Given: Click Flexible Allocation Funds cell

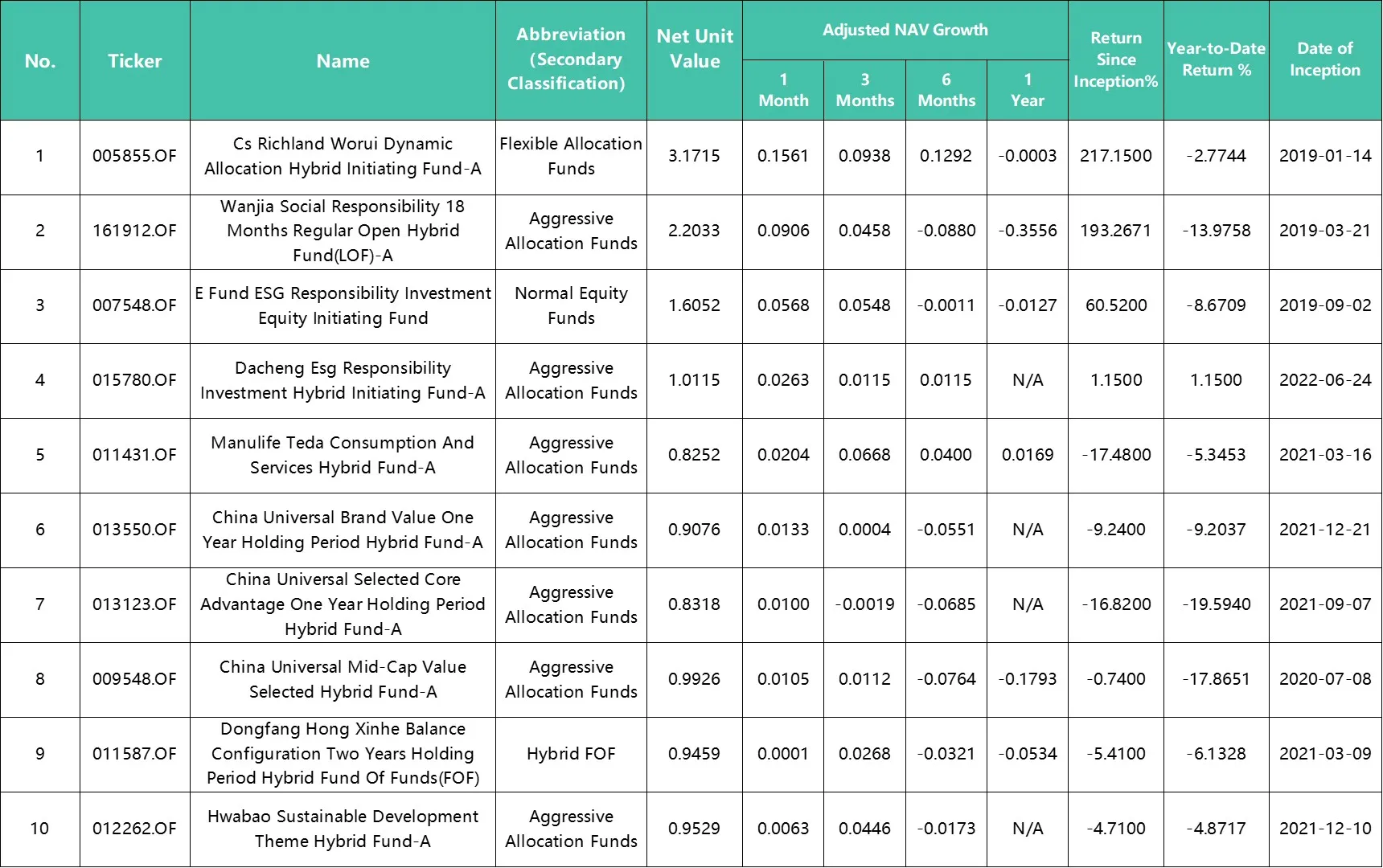Looking at the screenshot, I should (571, 156).
